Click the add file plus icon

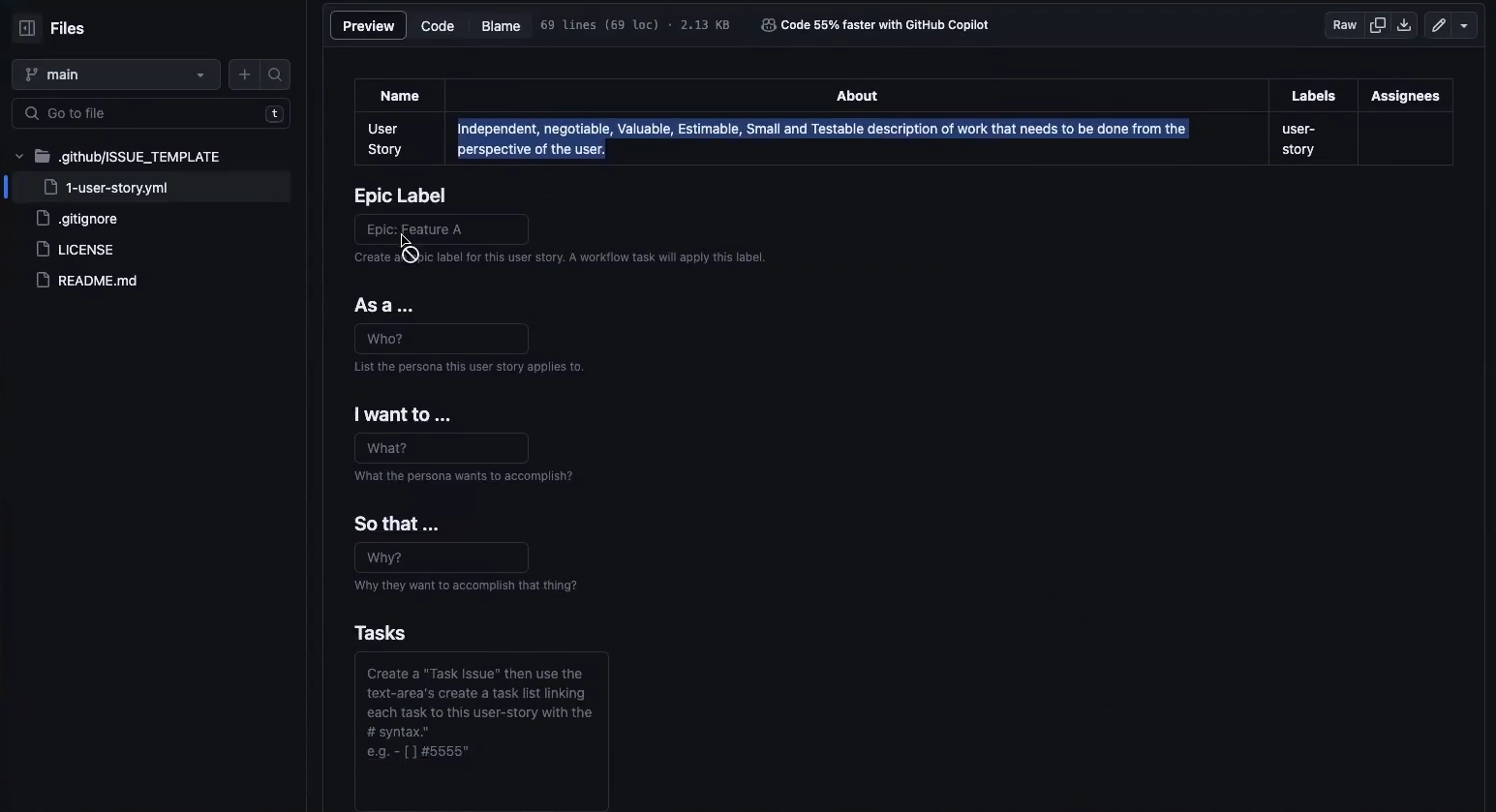(x=244, y=75)
